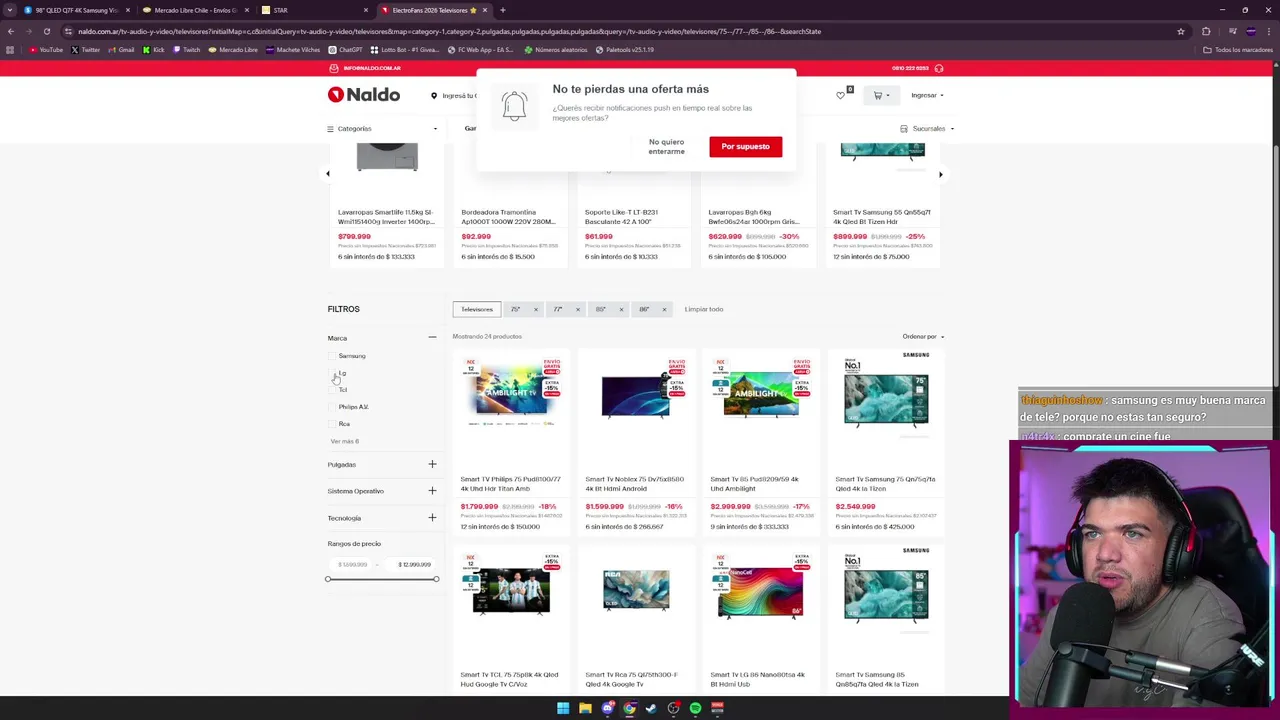Open the wishlist heart icon
This screenshot has width=1280, height=720.
pyautogui.click(x=841, y=96)
